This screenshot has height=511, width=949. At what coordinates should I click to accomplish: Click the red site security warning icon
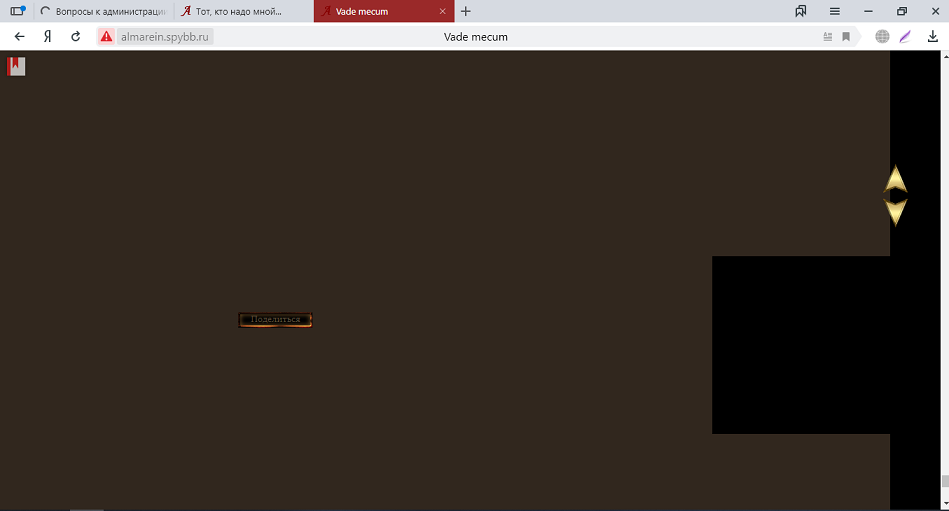pos(107,36)
